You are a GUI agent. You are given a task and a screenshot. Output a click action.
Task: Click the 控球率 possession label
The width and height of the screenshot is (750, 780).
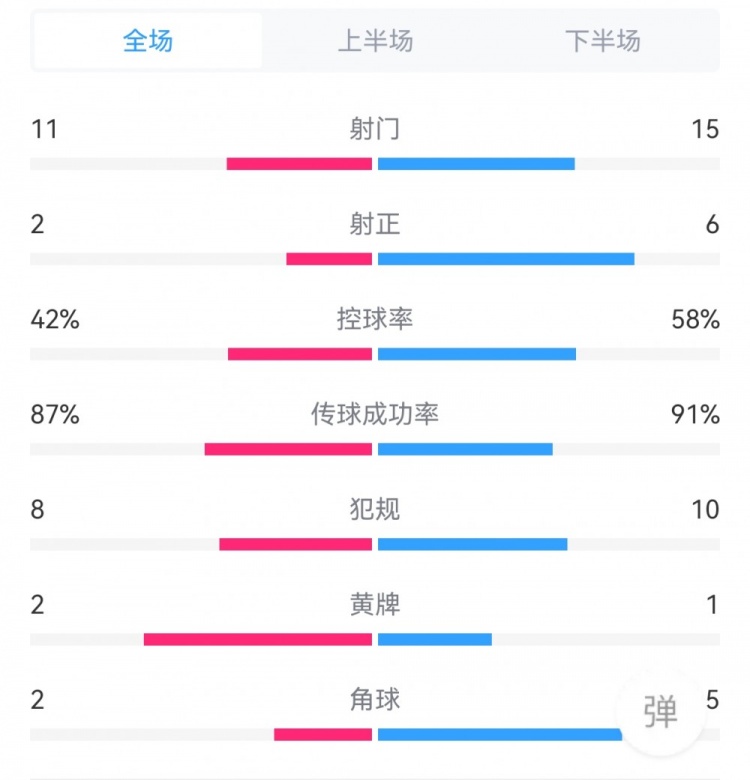(x=375, y=319)
